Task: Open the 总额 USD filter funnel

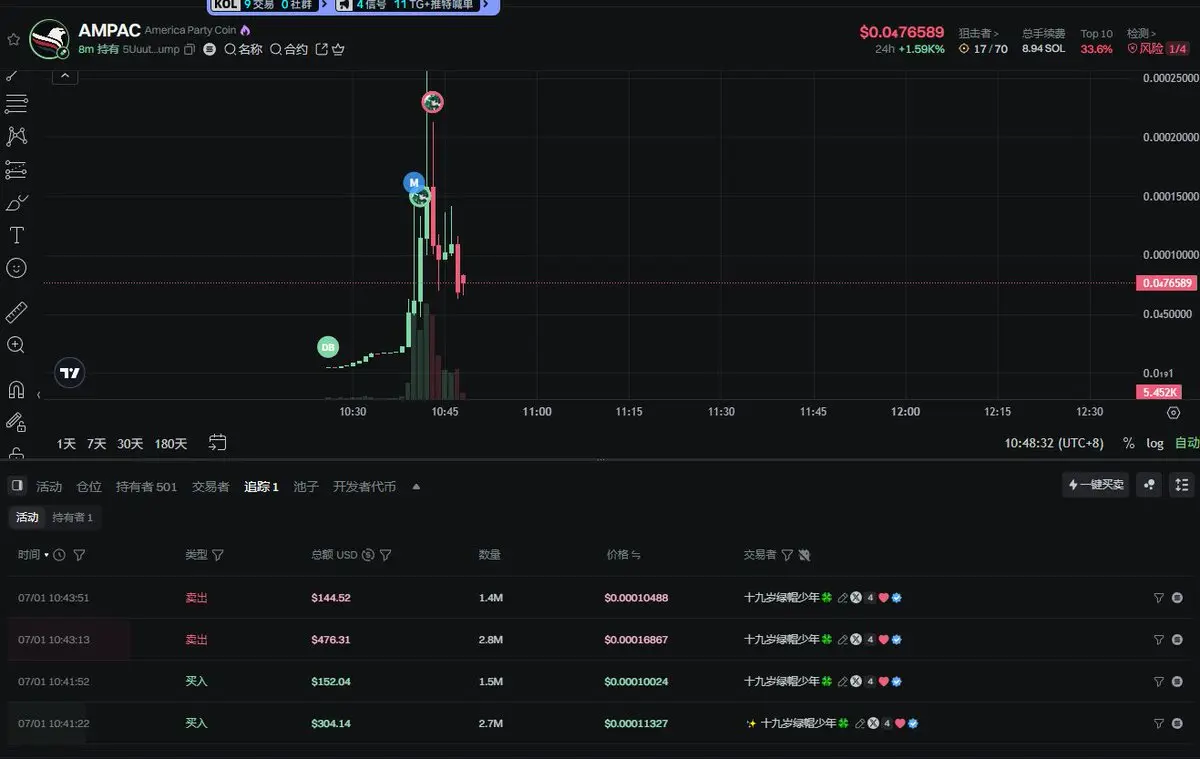Action: pyautogui.click(x=385, y=555)
